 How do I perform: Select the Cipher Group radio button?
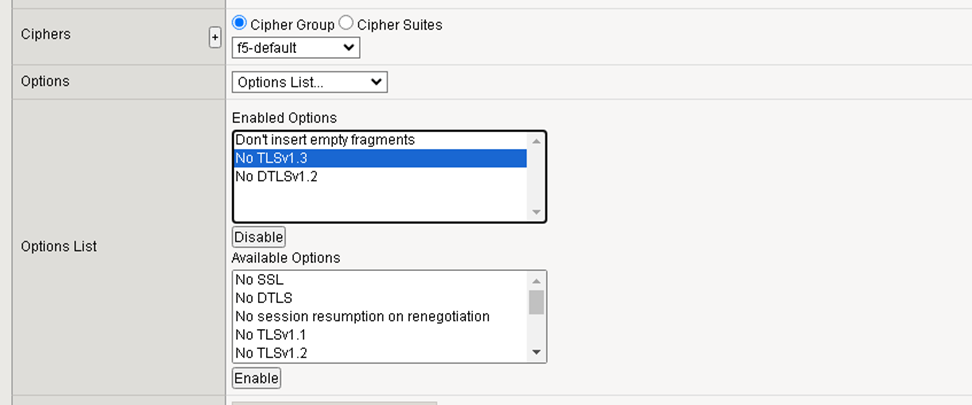click(240, 23)
